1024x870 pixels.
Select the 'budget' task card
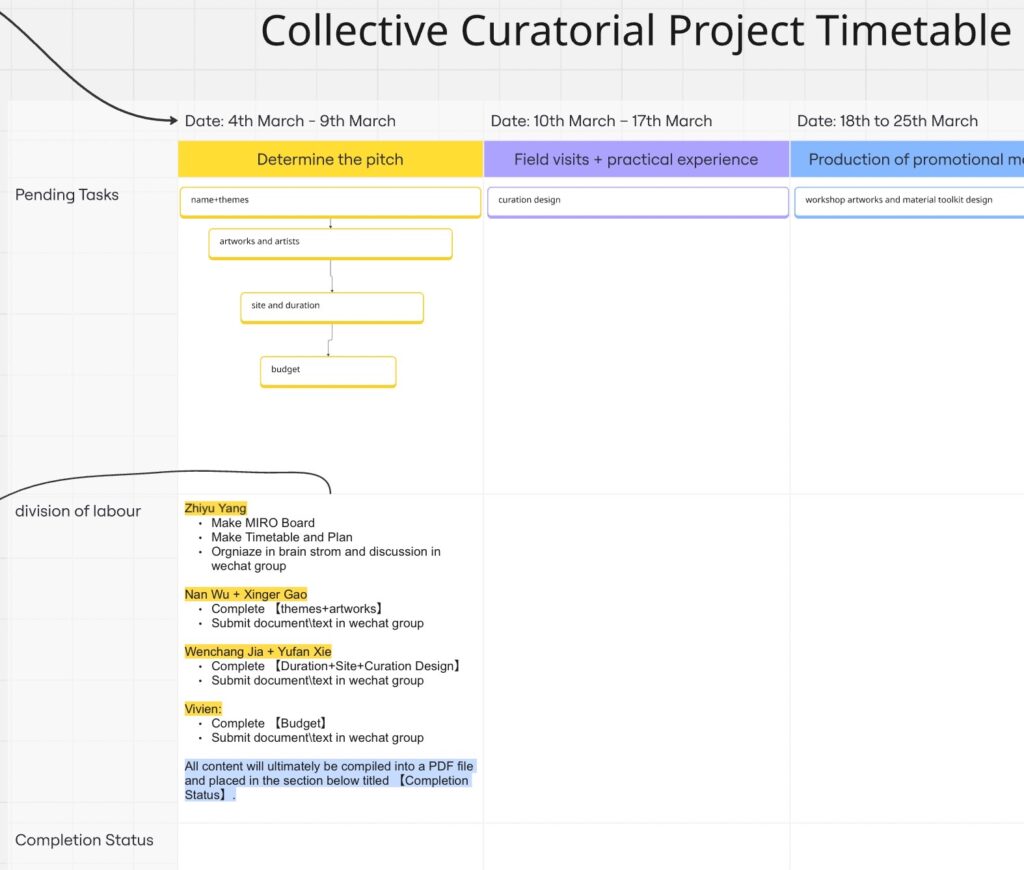pyautogui.click(x=328, y=371)
